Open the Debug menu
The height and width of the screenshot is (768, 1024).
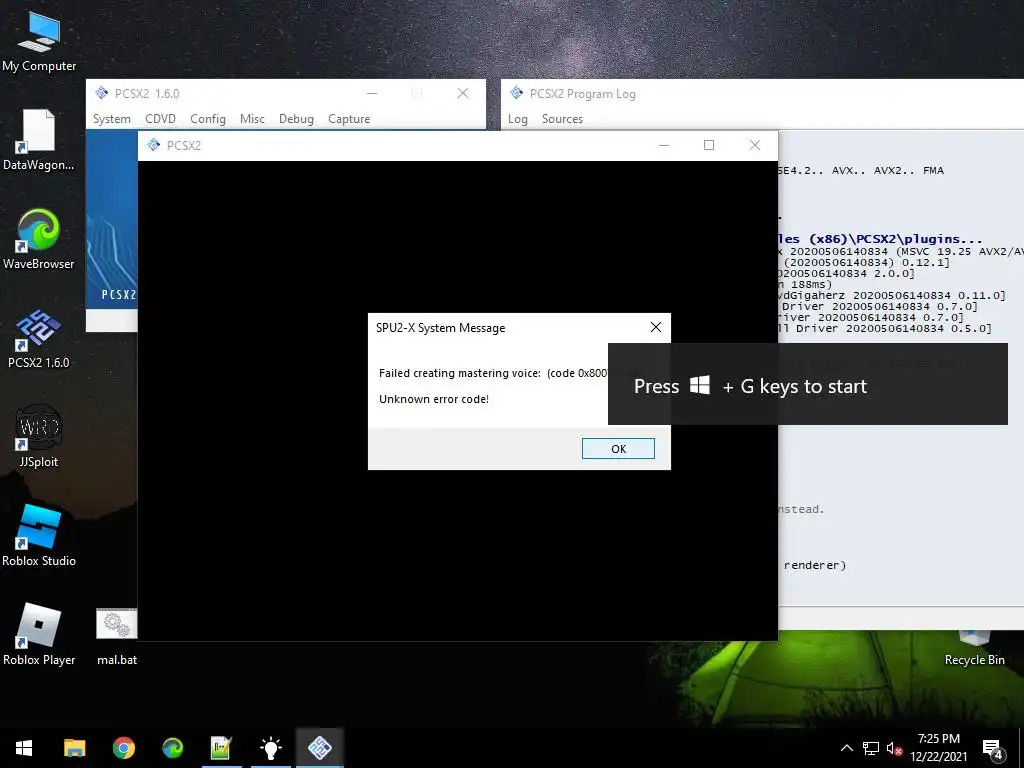(296, 119)
